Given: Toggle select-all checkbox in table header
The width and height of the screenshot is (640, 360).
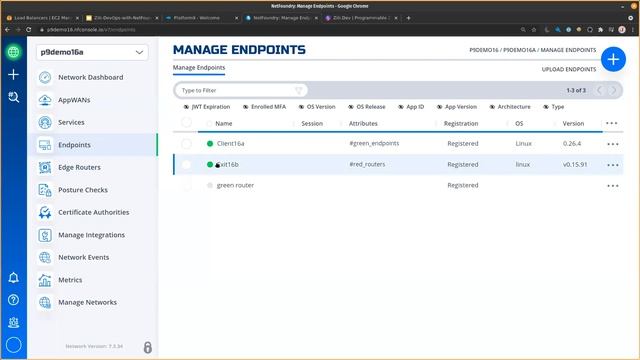Looking at the screenshot, I should 187,122.
